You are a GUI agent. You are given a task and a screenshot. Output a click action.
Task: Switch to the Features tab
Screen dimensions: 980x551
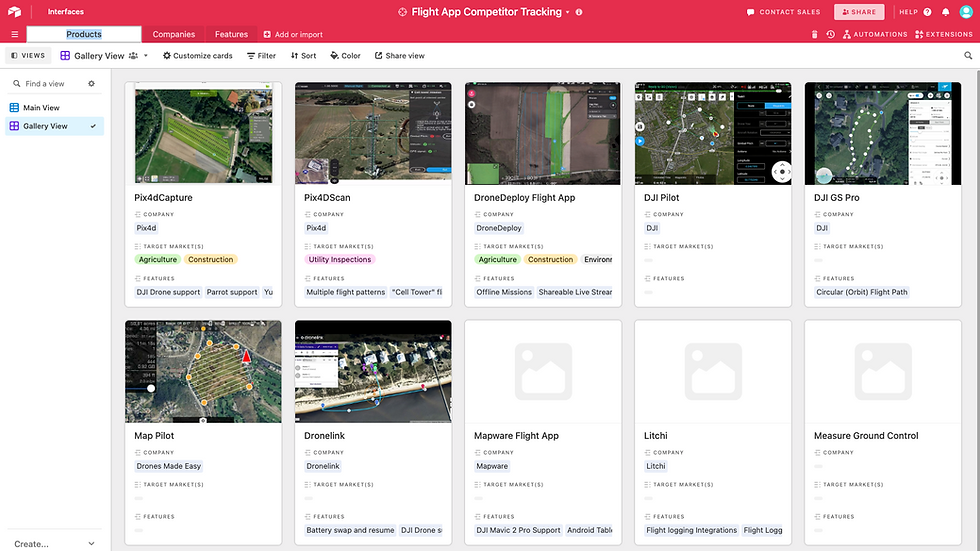pyautogui.click(x=231, y=34)
